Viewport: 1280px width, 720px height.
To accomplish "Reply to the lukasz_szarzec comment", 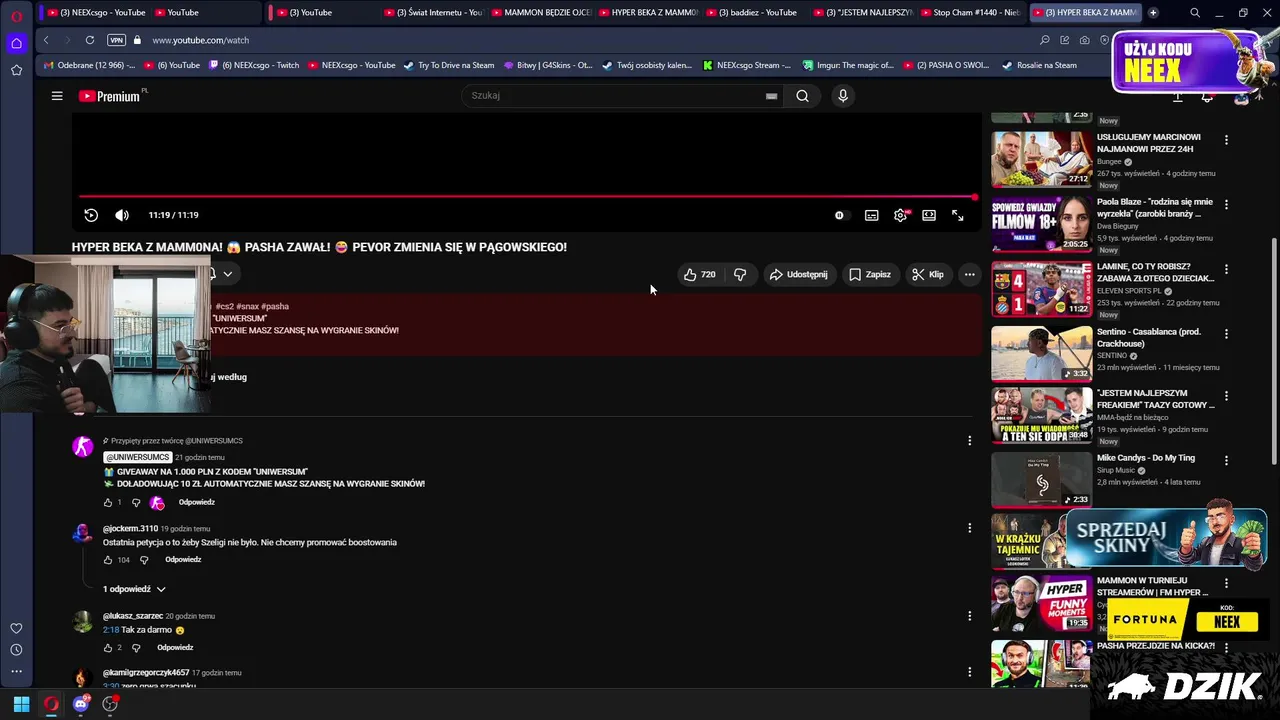I will coord(175,648).
